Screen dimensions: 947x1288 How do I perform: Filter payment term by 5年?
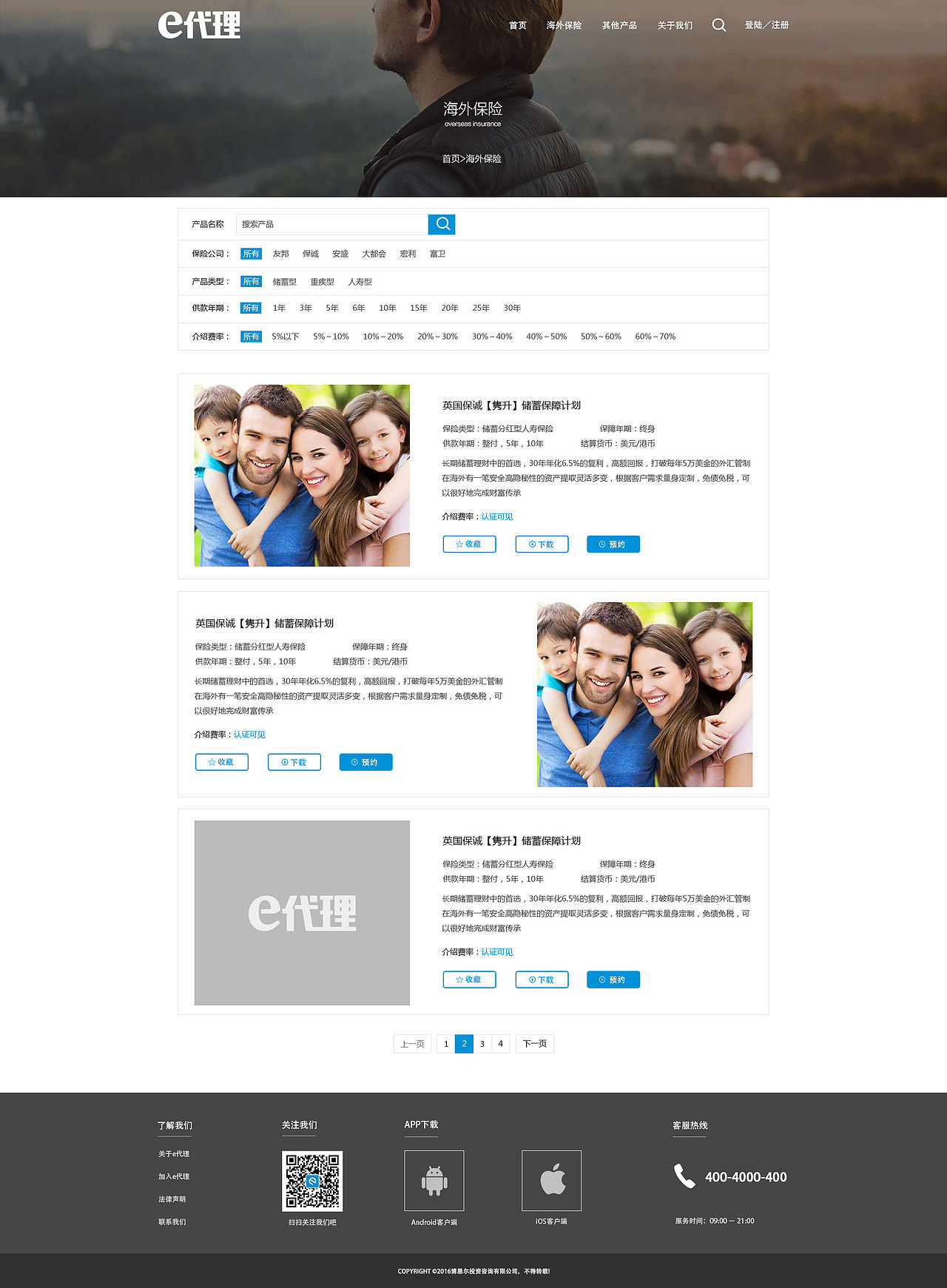(x=332, y=308)
